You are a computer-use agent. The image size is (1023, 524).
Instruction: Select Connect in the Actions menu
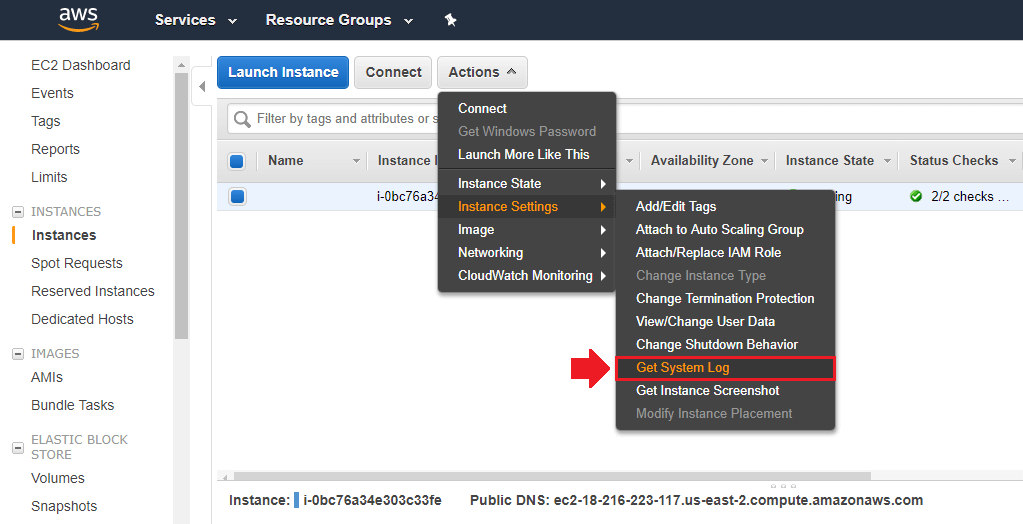tap(527, 108)
